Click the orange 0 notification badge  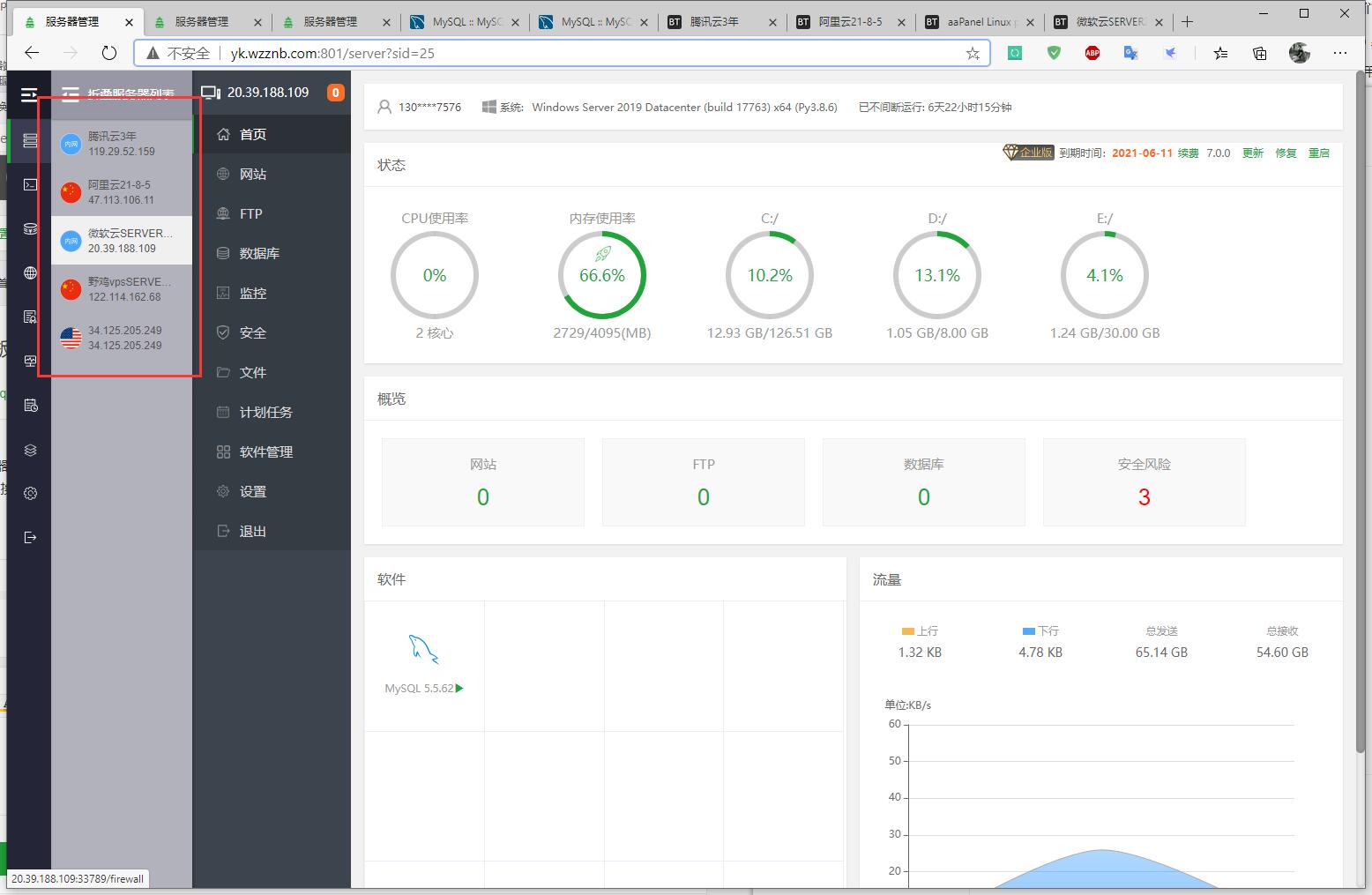click(335, 93)
